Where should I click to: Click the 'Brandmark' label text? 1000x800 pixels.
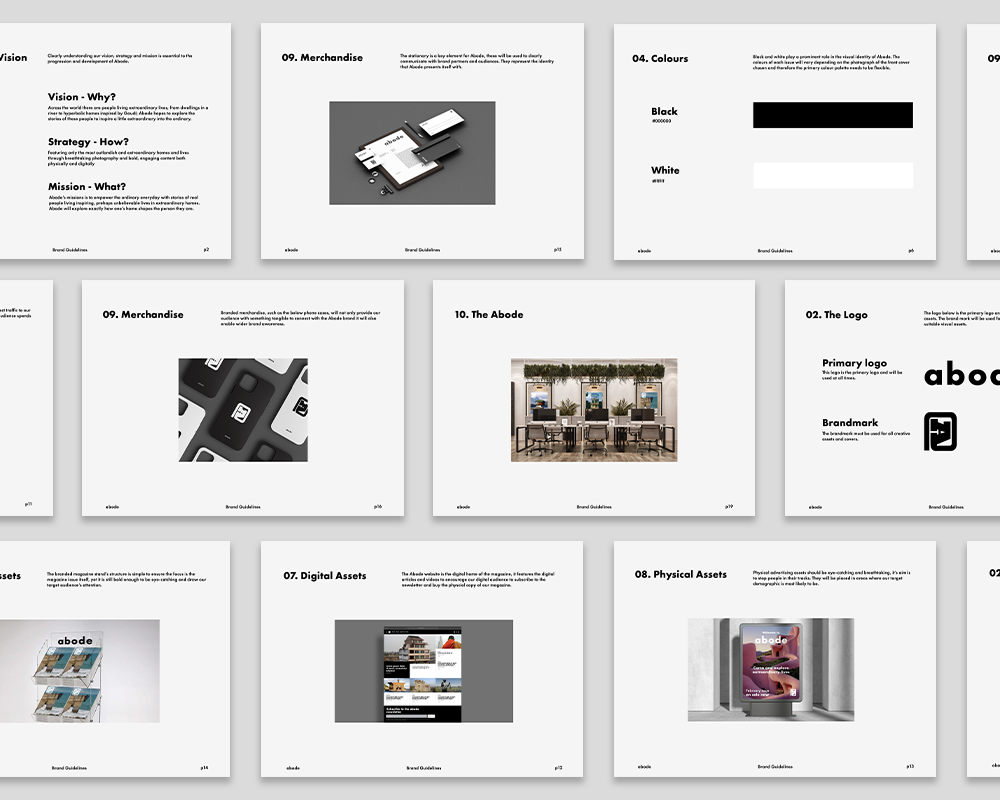click(x=849, y=422)
